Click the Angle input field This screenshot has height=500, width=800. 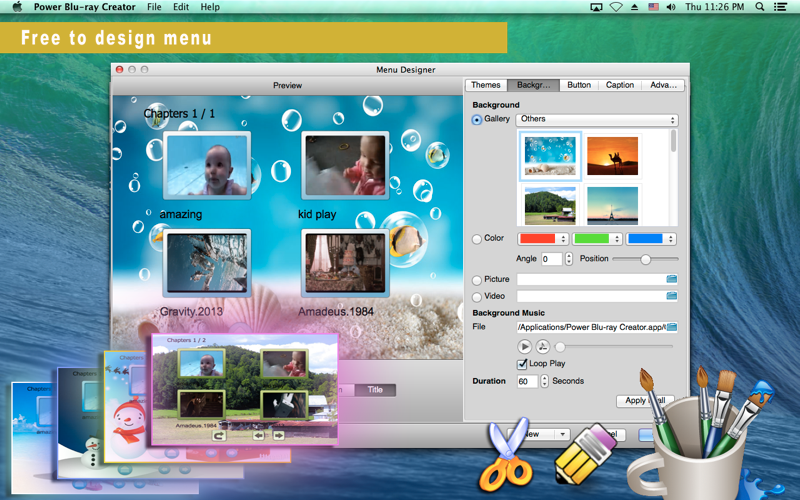[551, 259]
